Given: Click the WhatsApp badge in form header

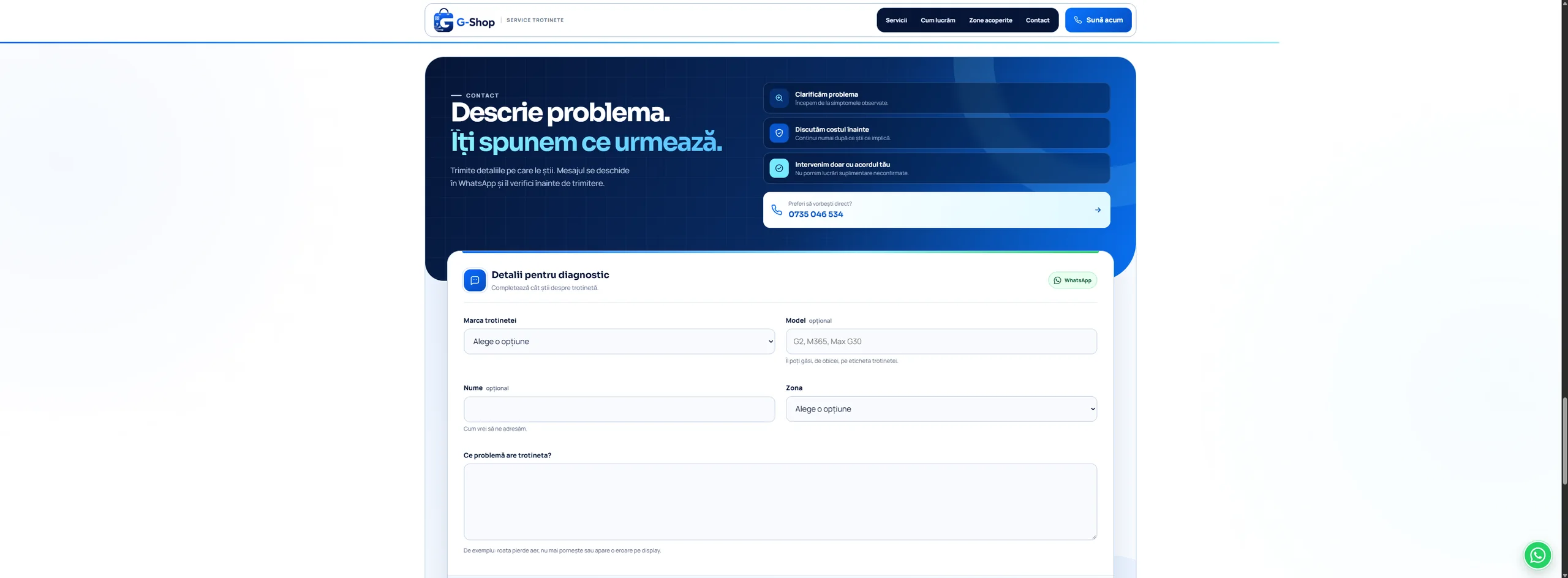Looking at the screenshot, I should coord(1072,280).
